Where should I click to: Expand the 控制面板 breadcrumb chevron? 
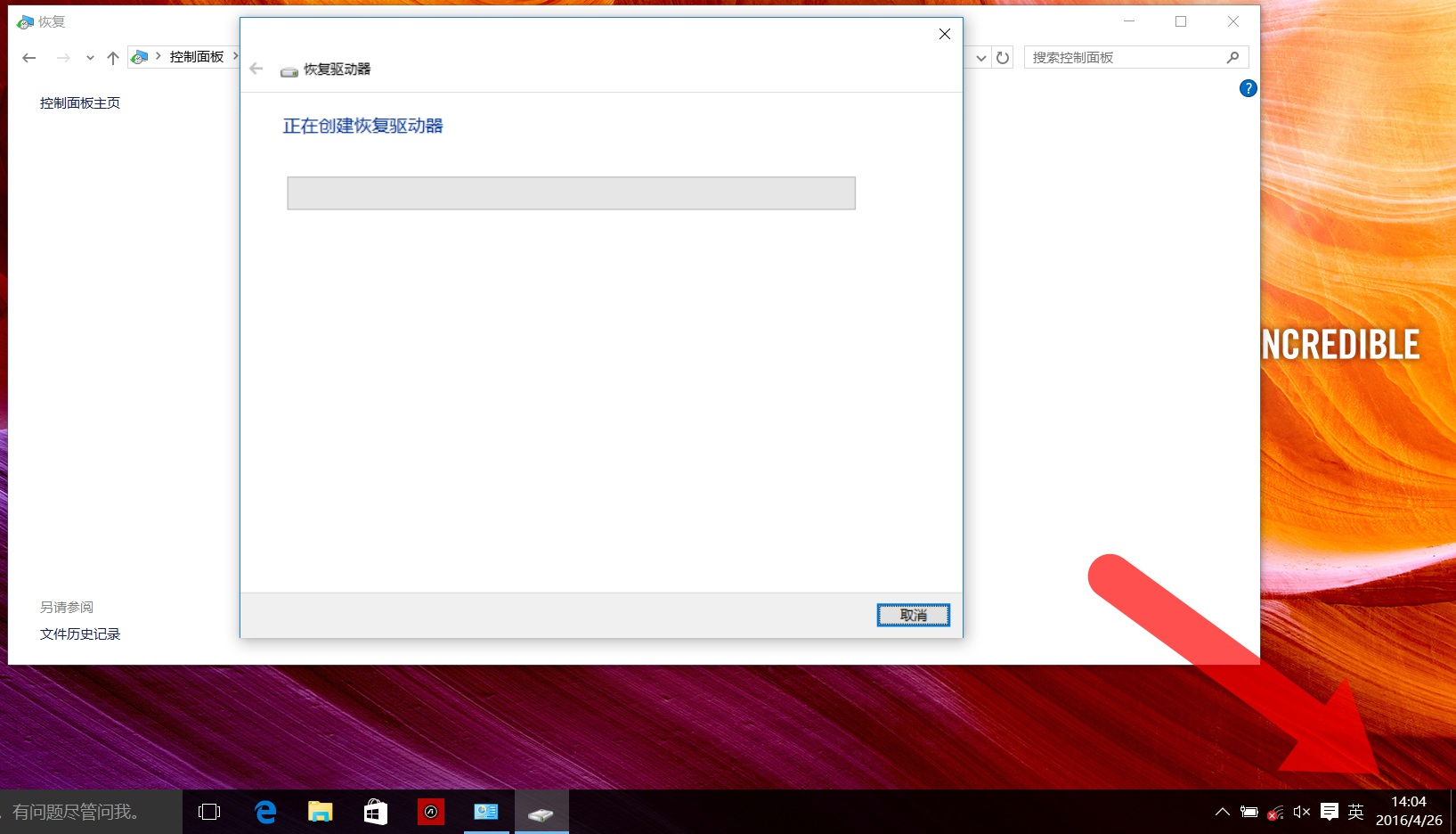point(237,56)
